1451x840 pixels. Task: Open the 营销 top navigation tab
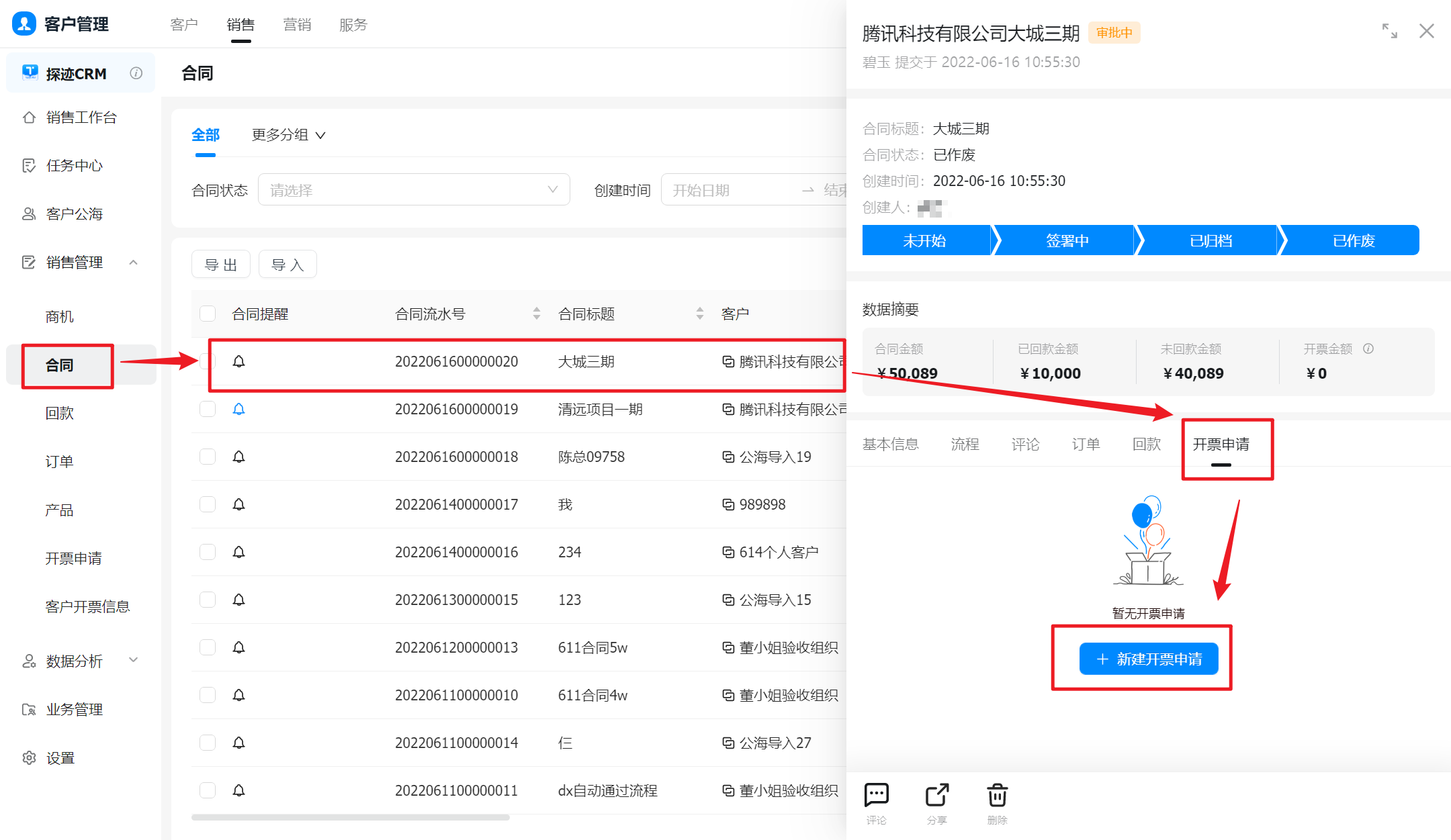click(x=297, y=25)
